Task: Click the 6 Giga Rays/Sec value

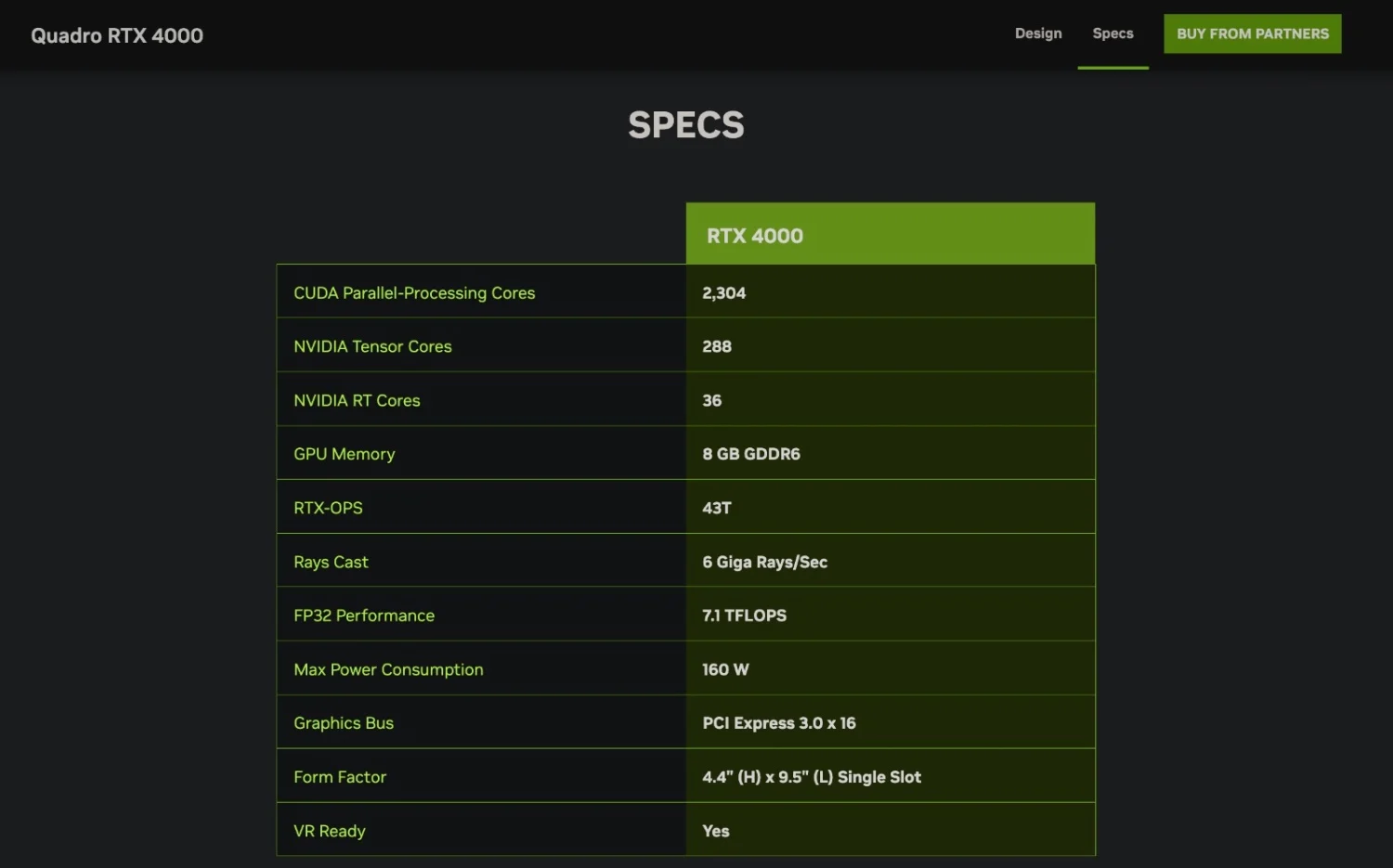Action: [x=764, y=562]
